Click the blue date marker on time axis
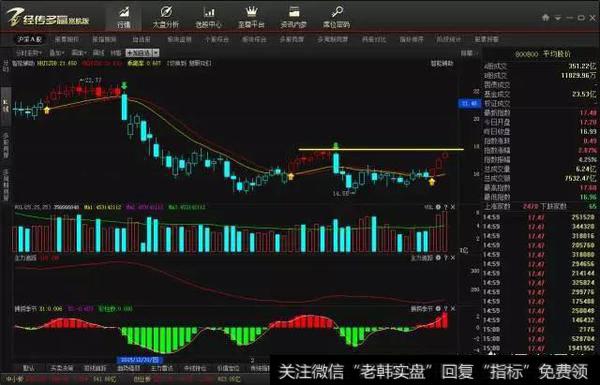The height and width of the screenshot is (385, 600). [x=140, y=360]
